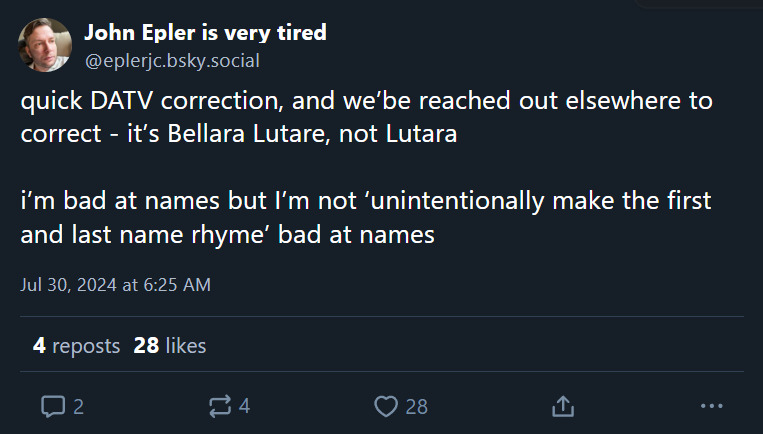
Task: Visit the @eplerjc.bsky.social handle link
Action: point(172,61)
